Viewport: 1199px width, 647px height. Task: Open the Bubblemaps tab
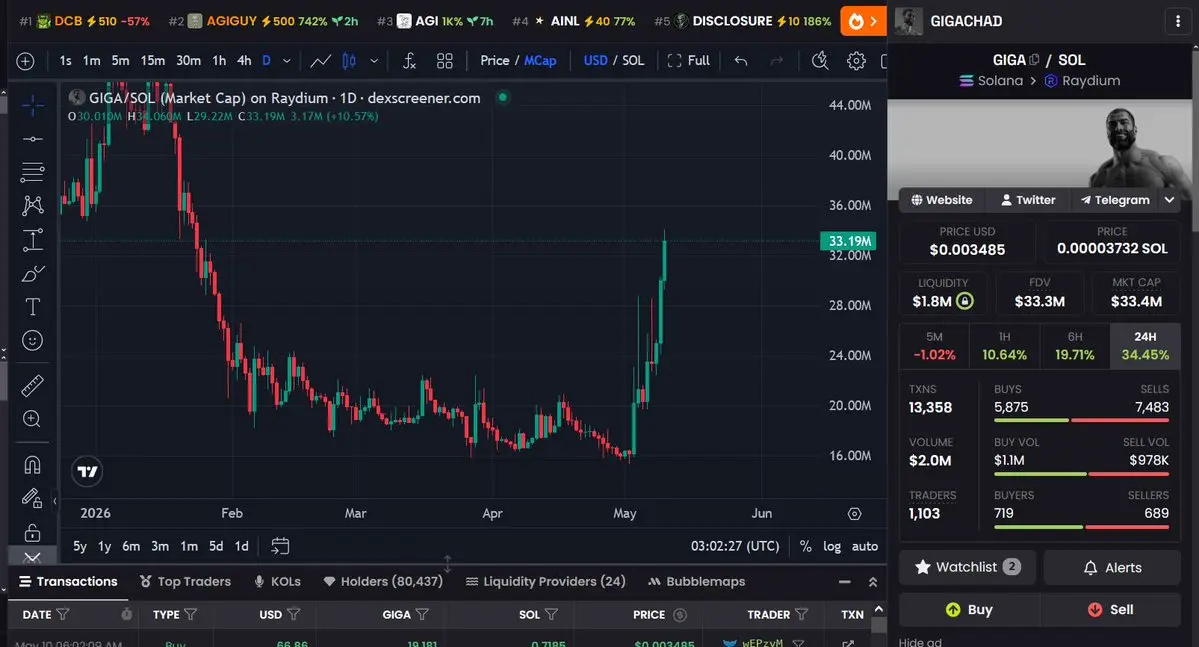coord(696,582)
